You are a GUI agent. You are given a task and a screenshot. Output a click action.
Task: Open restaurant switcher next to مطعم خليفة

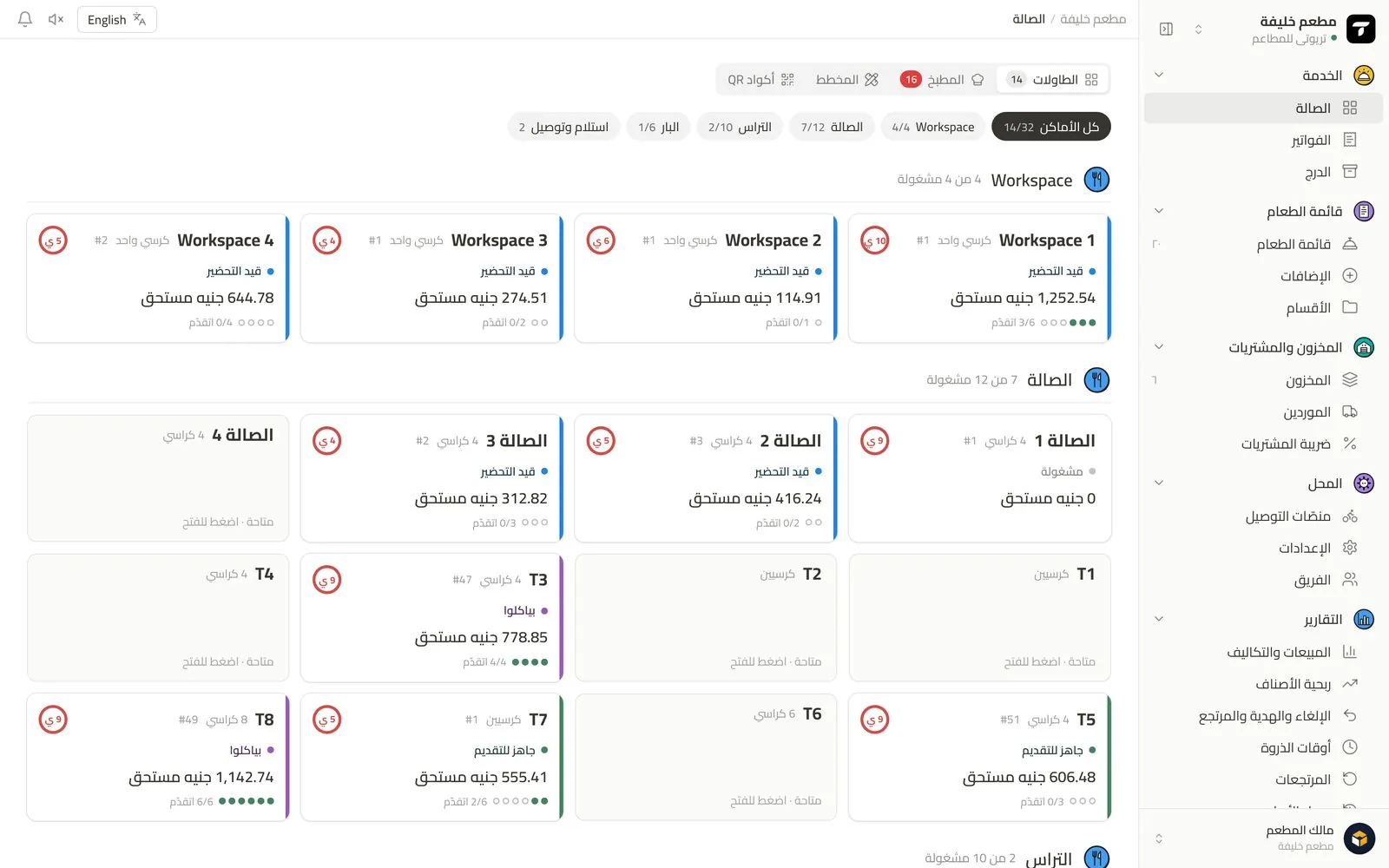[x=1198, y=29]
